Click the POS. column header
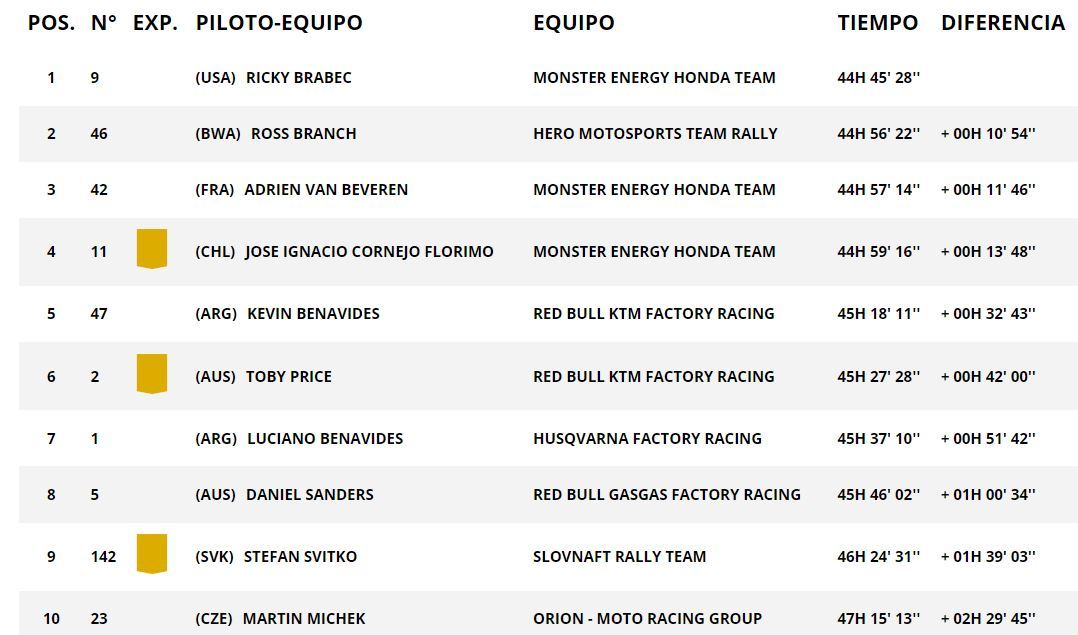This screenshot has height=635, width=1078. click(x=51, y=22)
